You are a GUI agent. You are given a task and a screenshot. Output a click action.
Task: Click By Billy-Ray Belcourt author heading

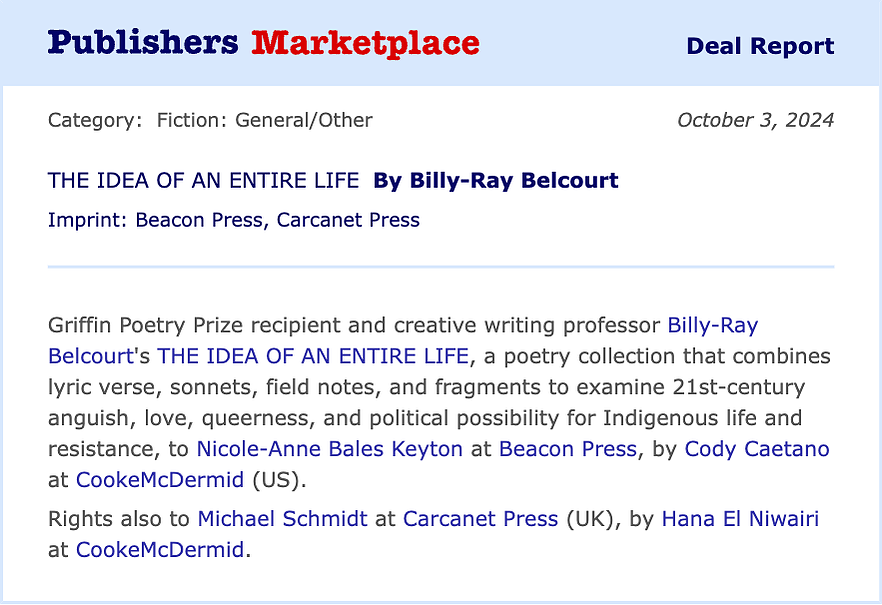coord(496,180)
